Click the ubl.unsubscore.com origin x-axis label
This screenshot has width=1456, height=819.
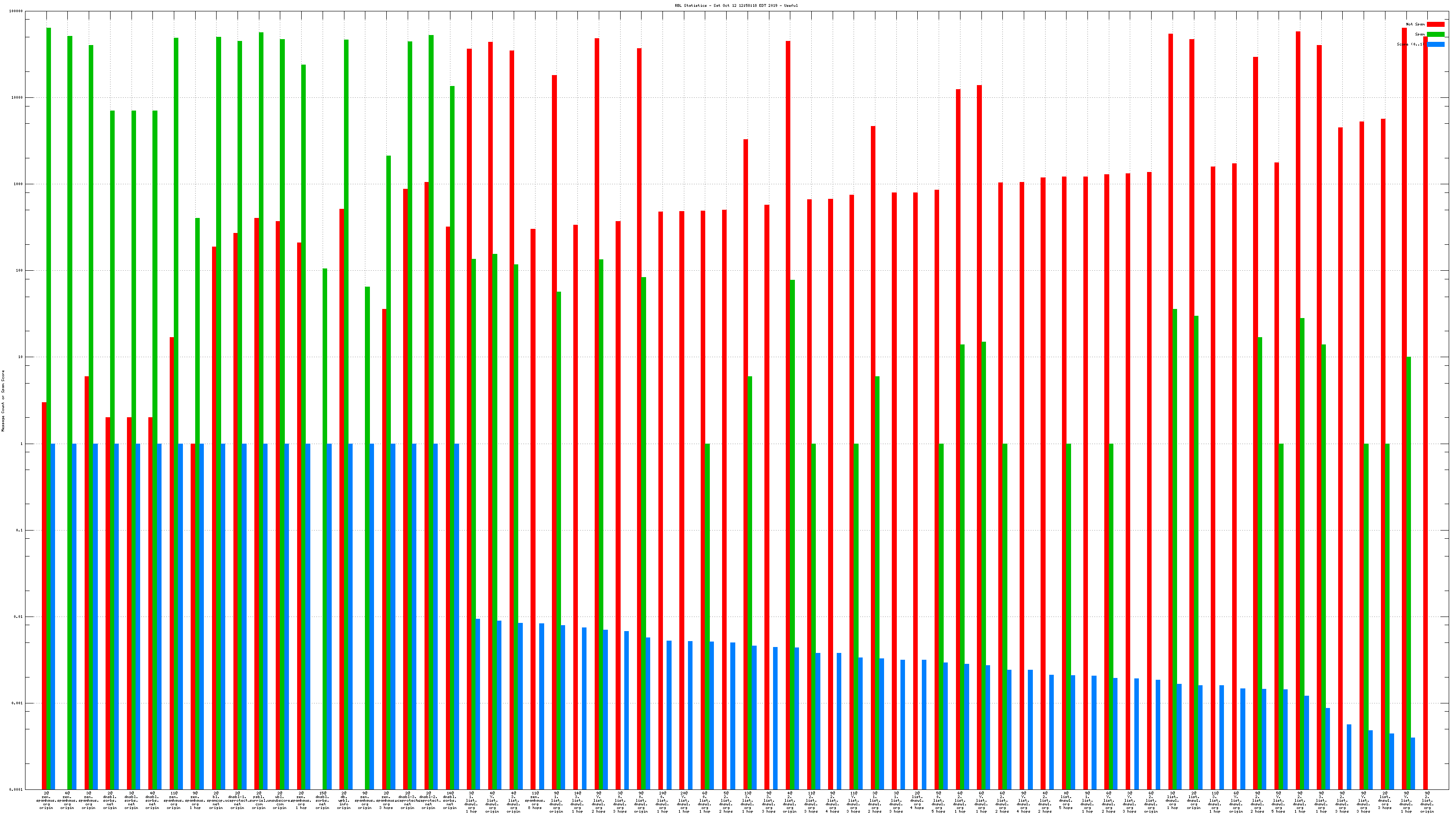pyautogui.click(x=280, y=800)
